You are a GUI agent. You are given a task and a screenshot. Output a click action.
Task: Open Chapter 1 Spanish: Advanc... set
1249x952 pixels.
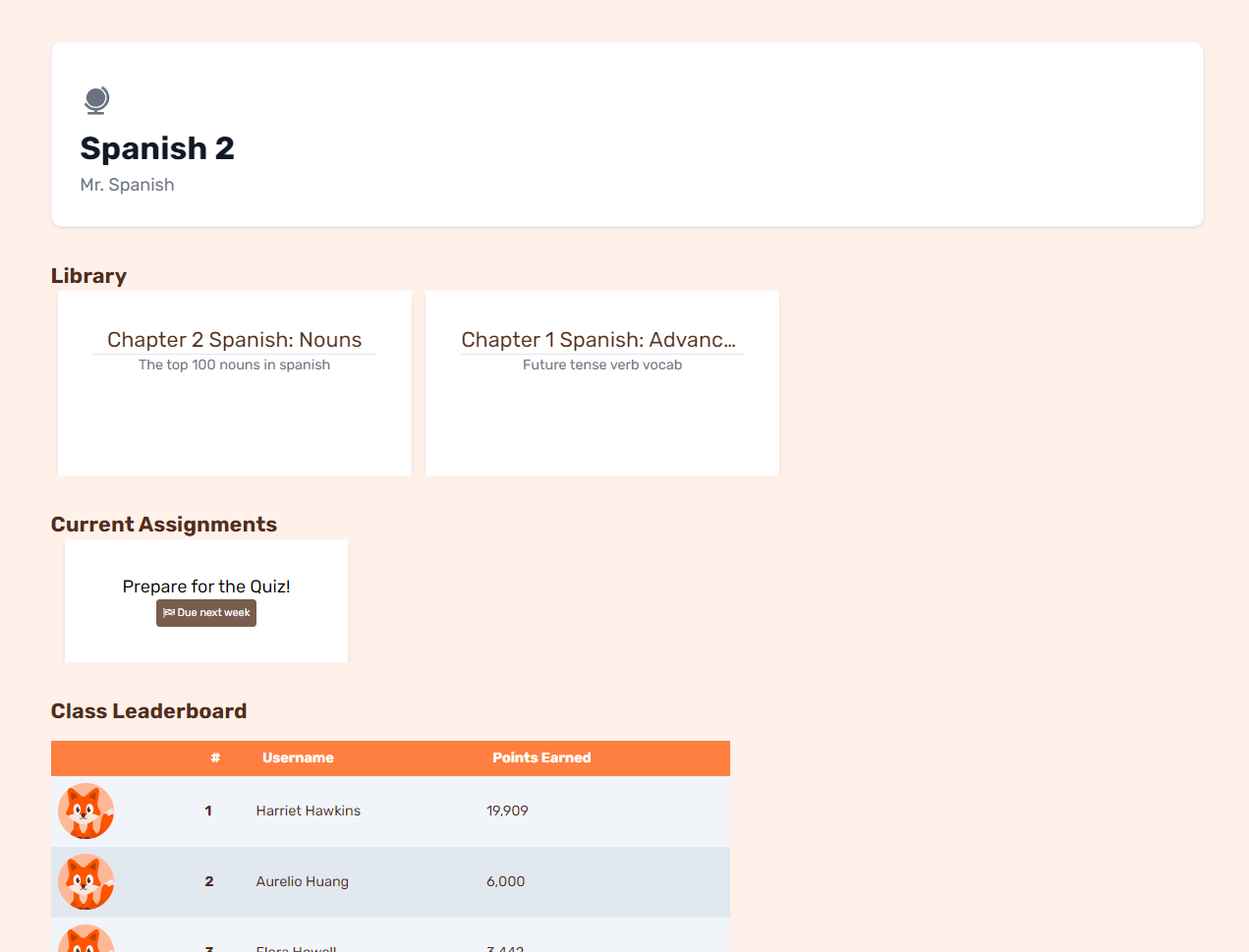click(598, 340)
